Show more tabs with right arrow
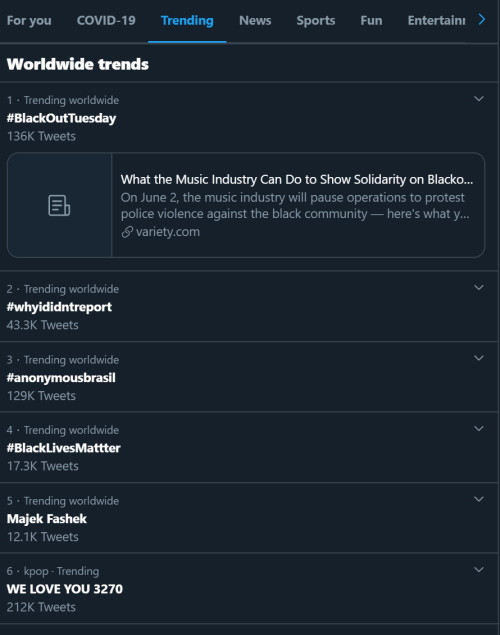The width and height of the screenshot is (500, 635). [481, 19]
